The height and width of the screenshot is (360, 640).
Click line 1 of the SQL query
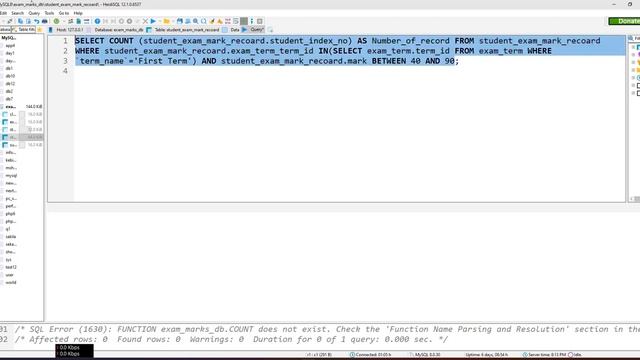[x=338, y=41]
